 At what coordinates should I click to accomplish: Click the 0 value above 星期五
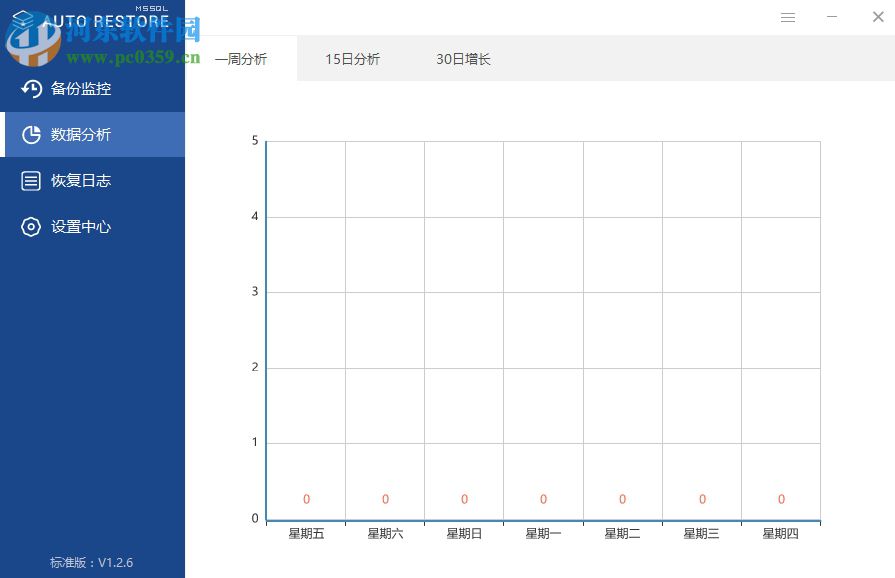click(x=307, y=499)
